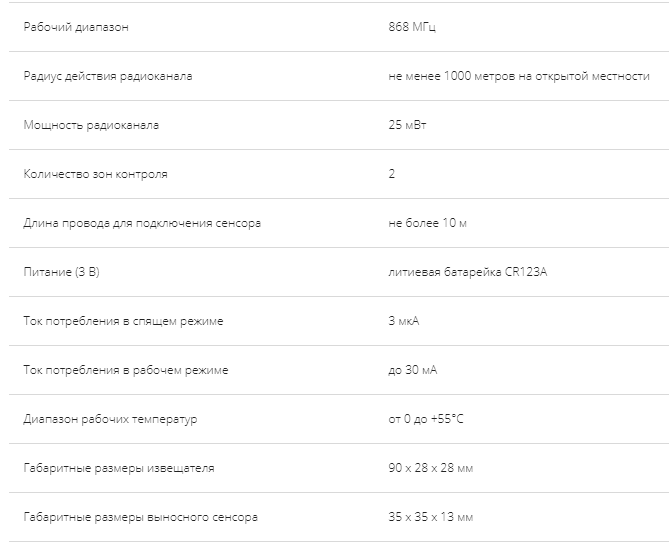
Task: Select the 'не более 10 м' value
Action: pyautogui.click(x=427, y=223)
